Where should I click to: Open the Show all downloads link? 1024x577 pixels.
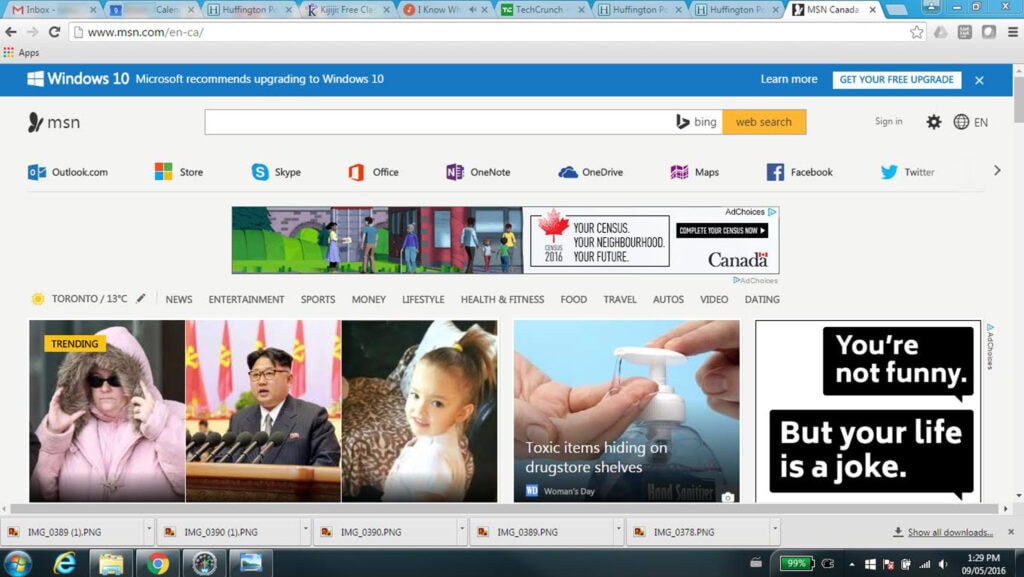(948, 532)
